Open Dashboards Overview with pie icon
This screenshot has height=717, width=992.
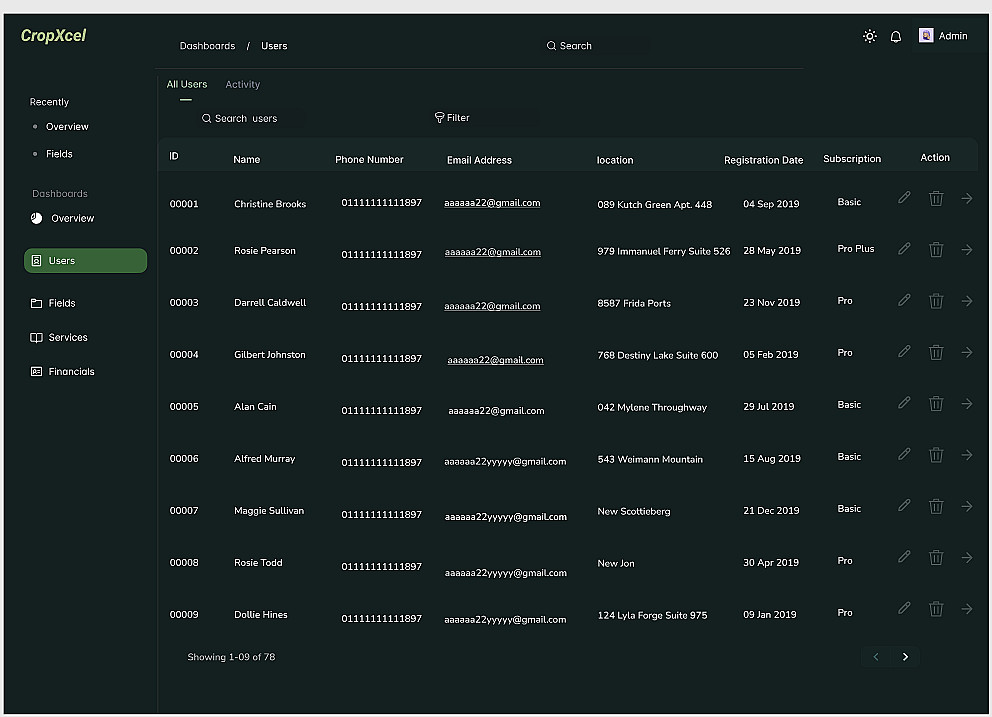[63, 218]
